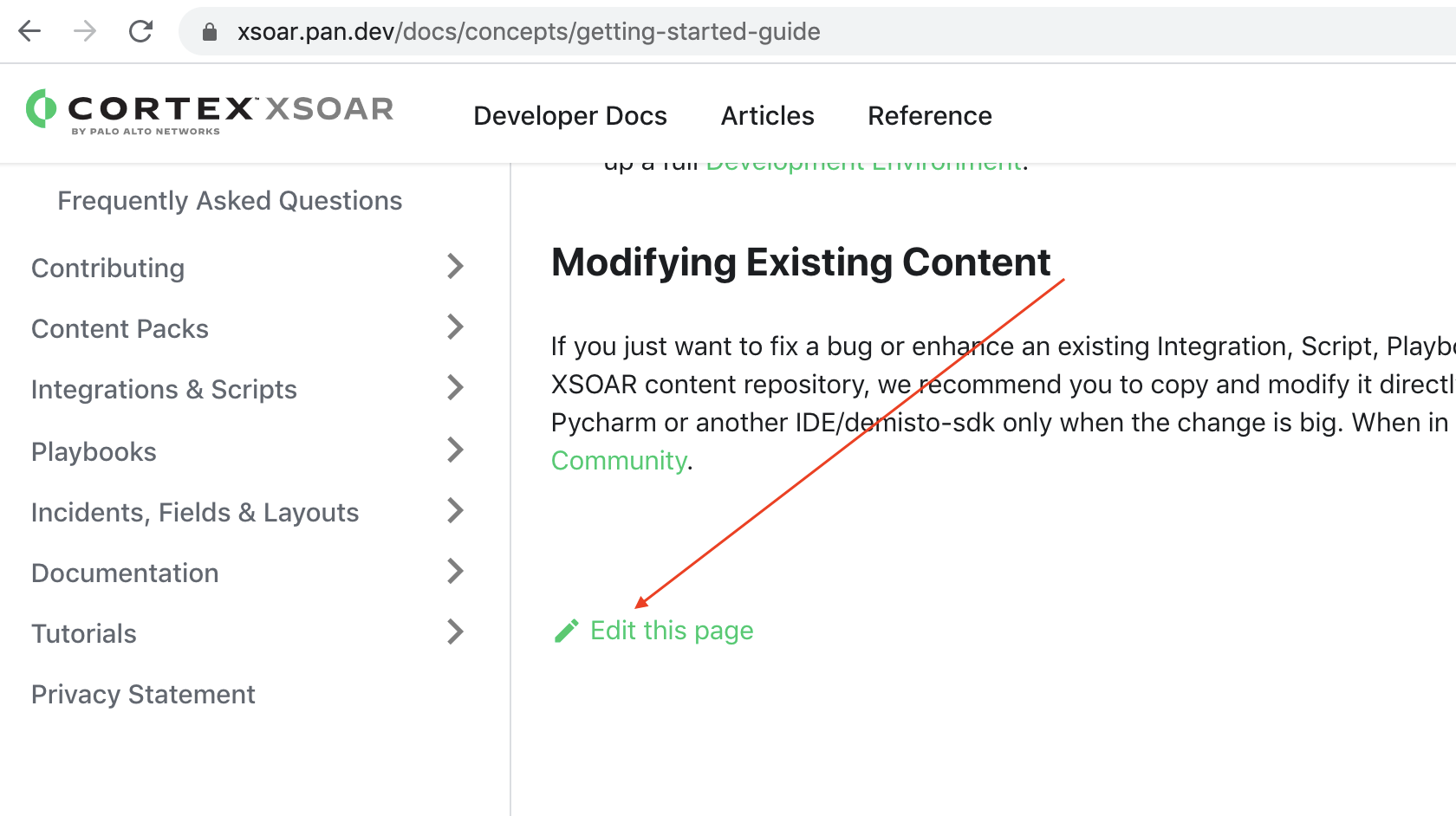The image size is (1456, 816).
Task: Expand Incidents, Fields & Layouts chevron
Action: [x=455, y=511]
